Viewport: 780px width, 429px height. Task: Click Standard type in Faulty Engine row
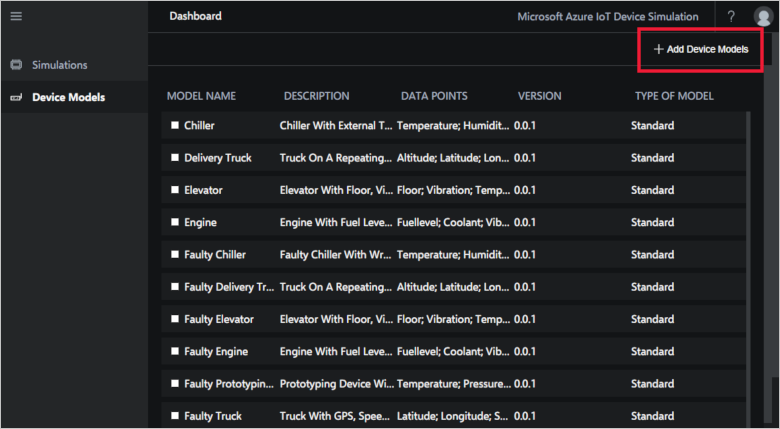(x=653, y=352)
